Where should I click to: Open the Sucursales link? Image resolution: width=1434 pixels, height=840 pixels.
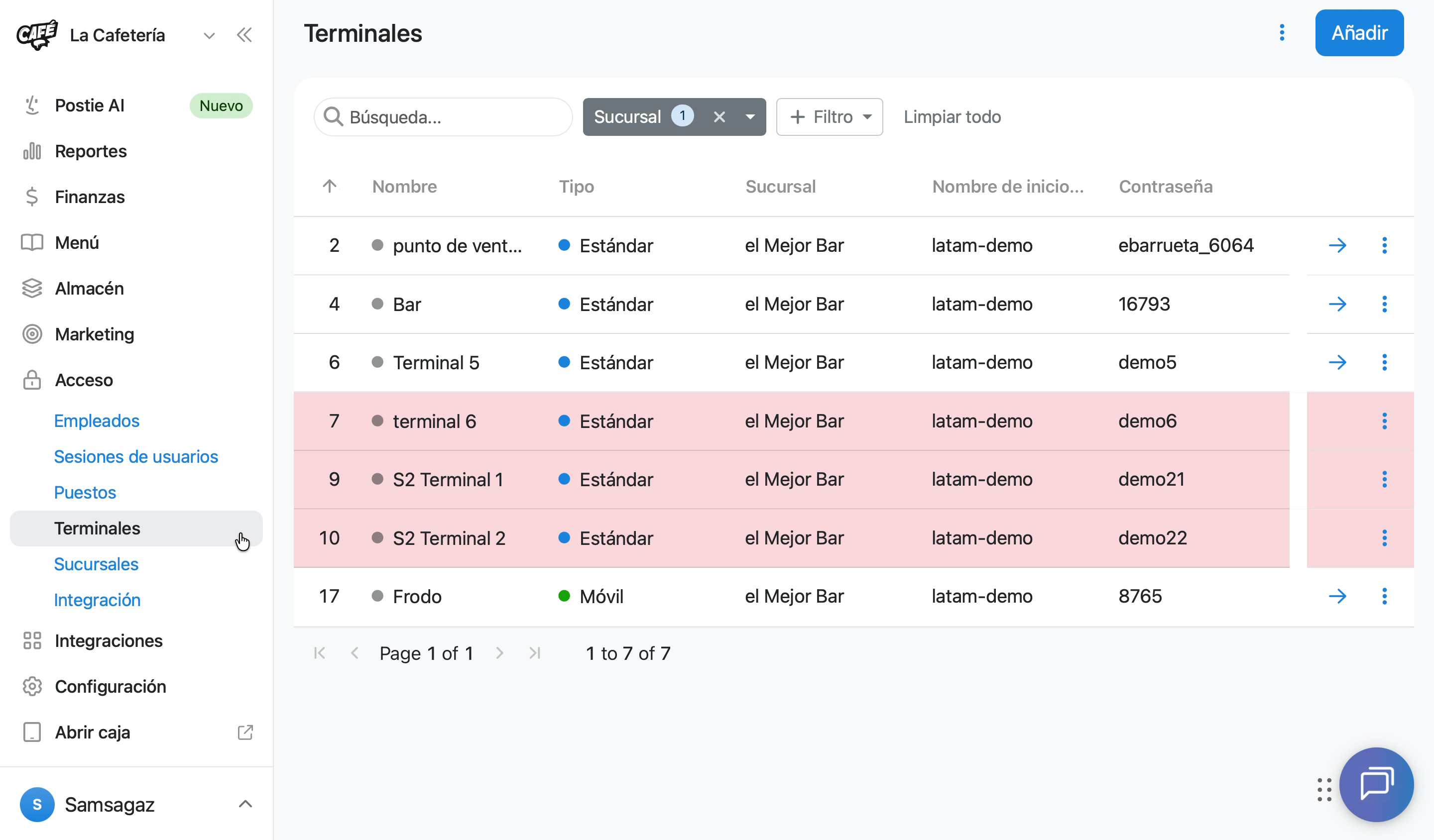pos(96,564)
